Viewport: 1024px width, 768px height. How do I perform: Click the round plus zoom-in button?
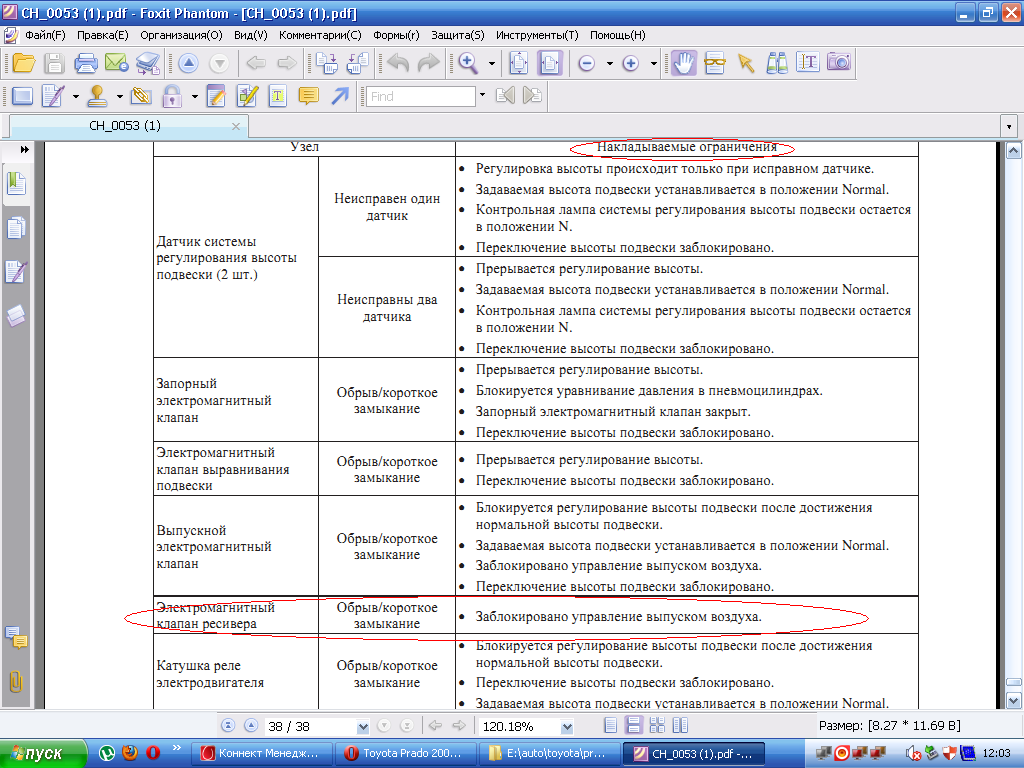[630, 63]
